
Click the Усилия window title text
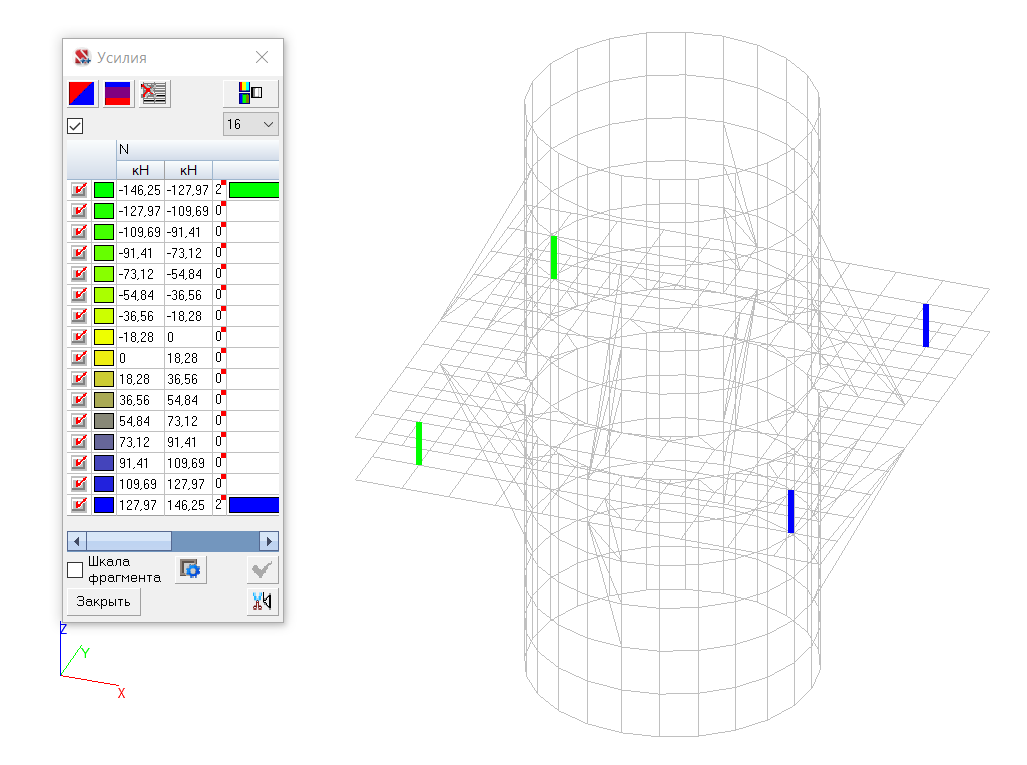click(x=122, y=58)
